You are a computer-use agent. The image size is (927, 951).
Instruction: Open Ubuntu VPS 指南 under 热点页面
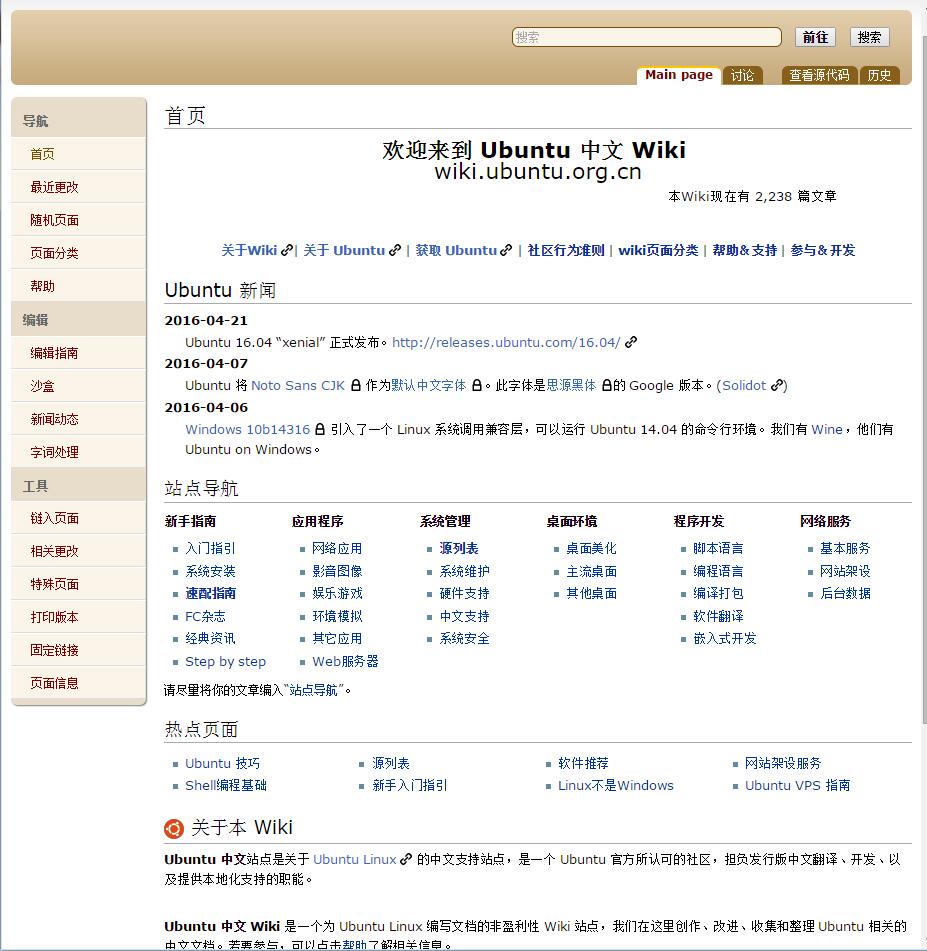point(797,785)
